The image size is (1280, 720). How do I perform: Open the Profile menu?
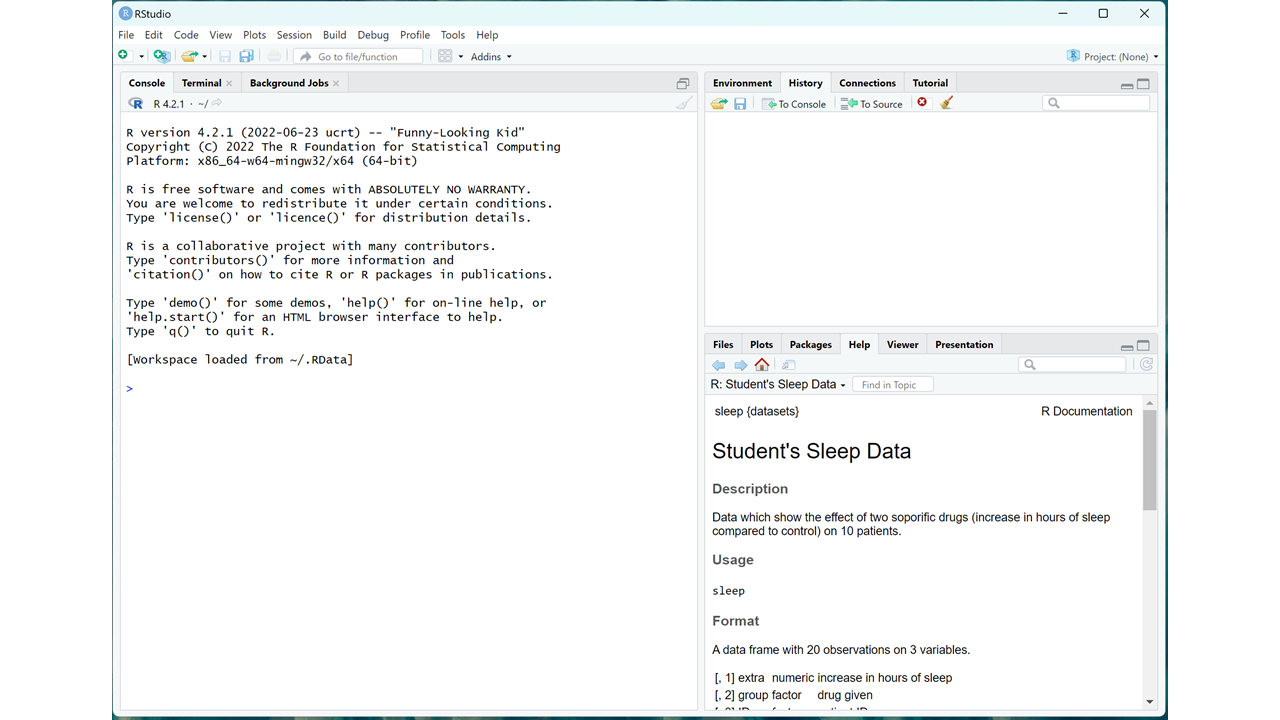click(x=415, y=35)
